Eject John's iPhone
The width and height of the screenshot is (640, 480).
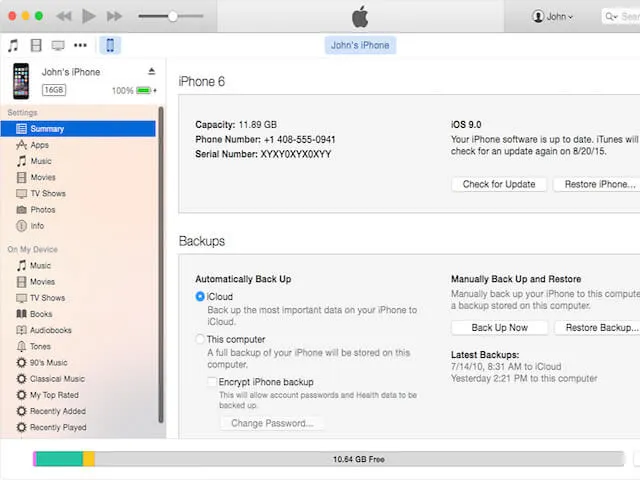151,71
